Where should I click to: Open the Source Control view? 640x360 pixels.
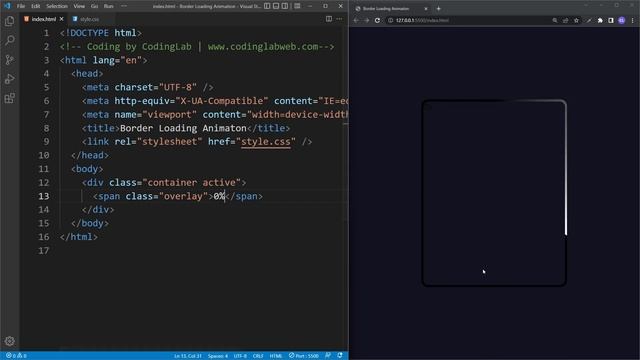pos(9,60)
